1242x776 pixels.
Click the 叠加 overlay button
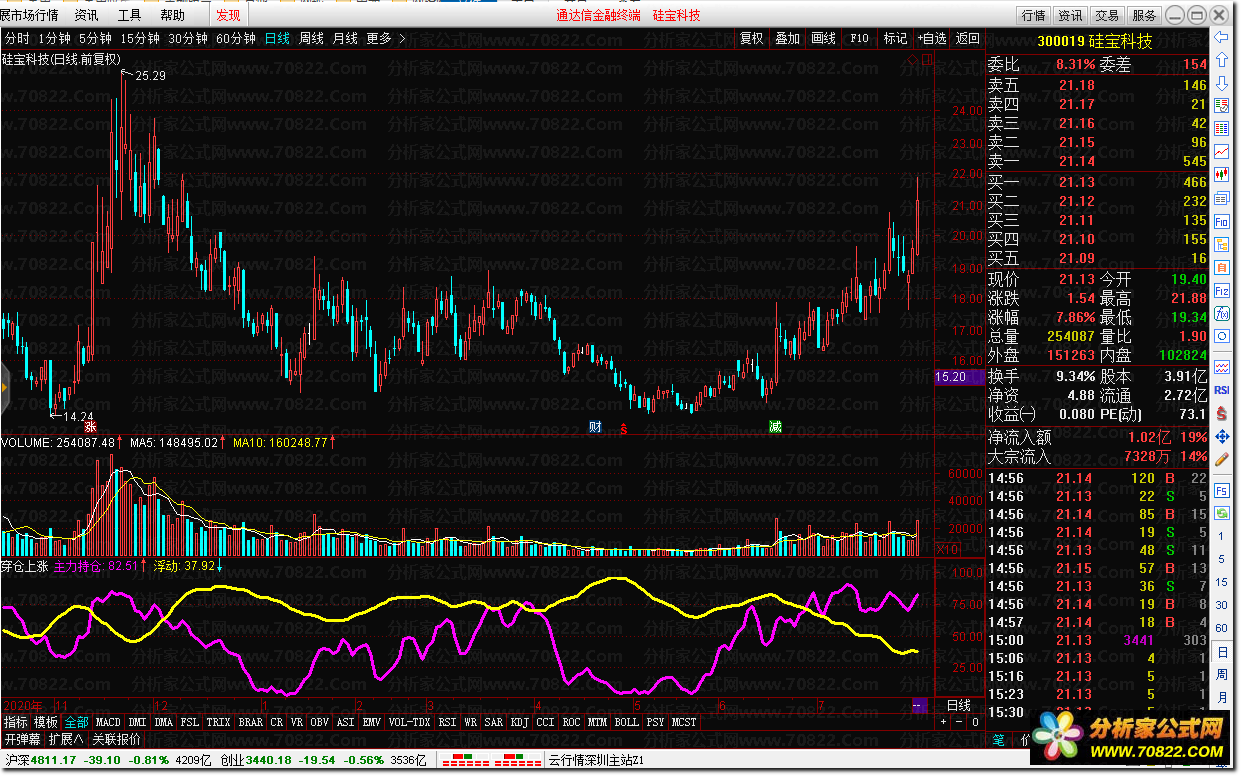click(x=787, y=38)
